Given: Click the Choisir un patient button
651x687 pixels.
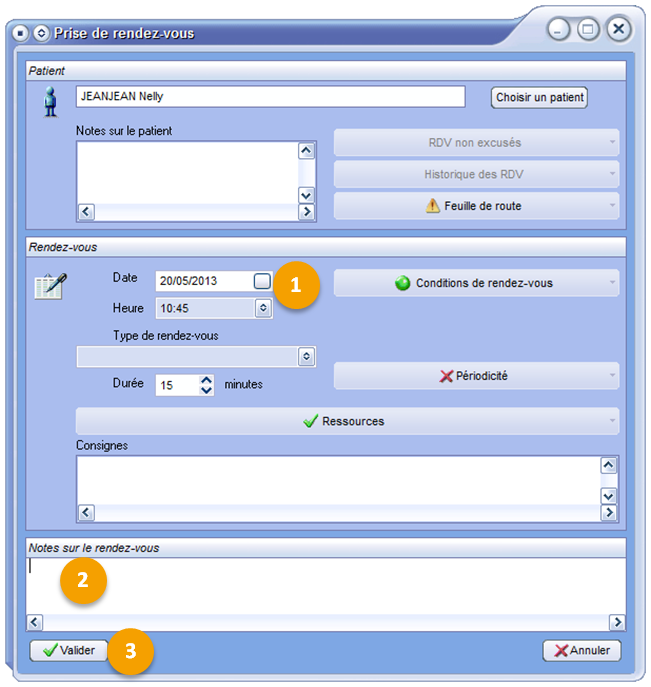Looking at the screenshot, I should (539, 97).
